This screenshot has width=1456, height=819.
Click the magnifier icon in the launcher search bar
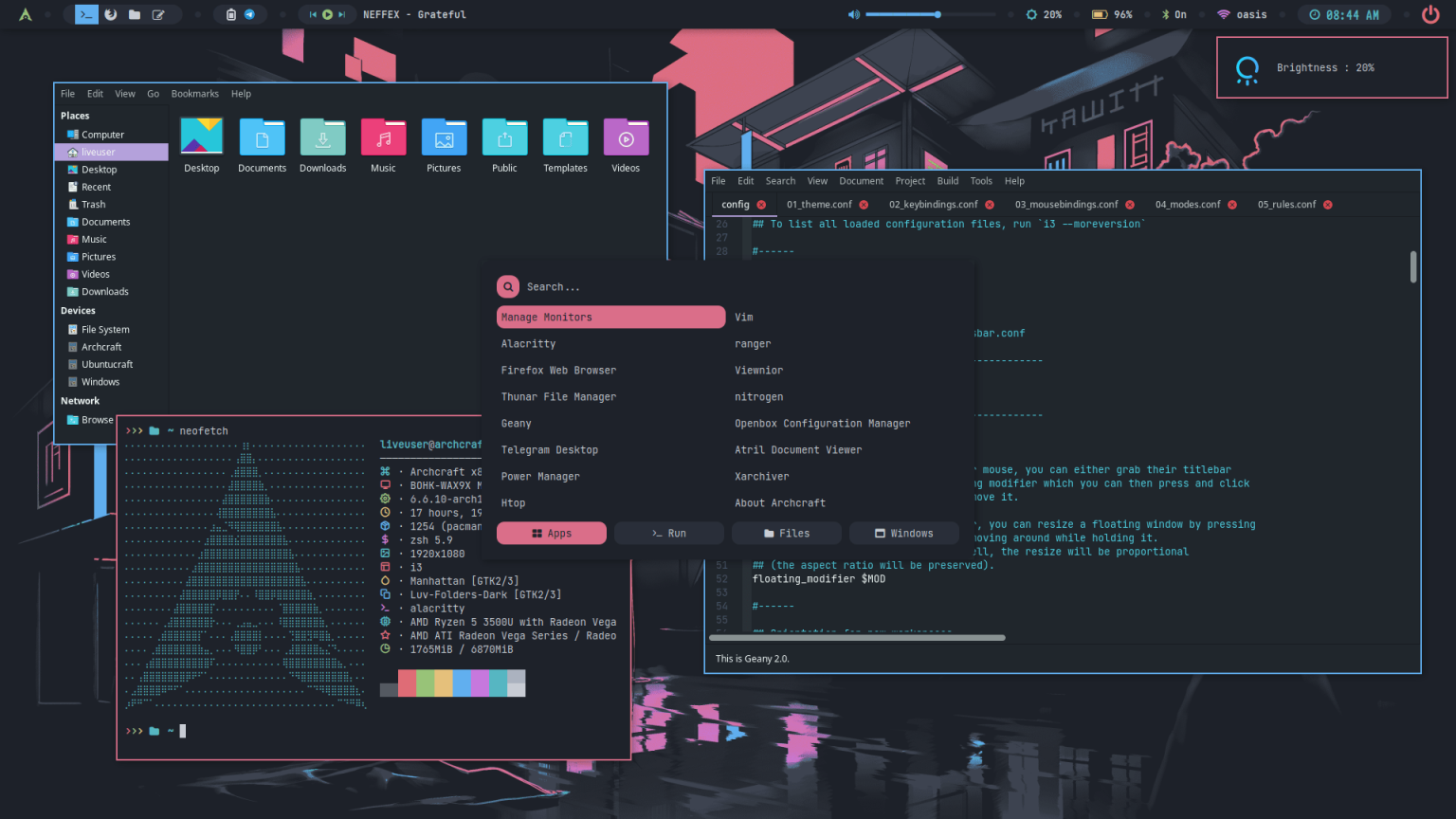click(508, 286)
